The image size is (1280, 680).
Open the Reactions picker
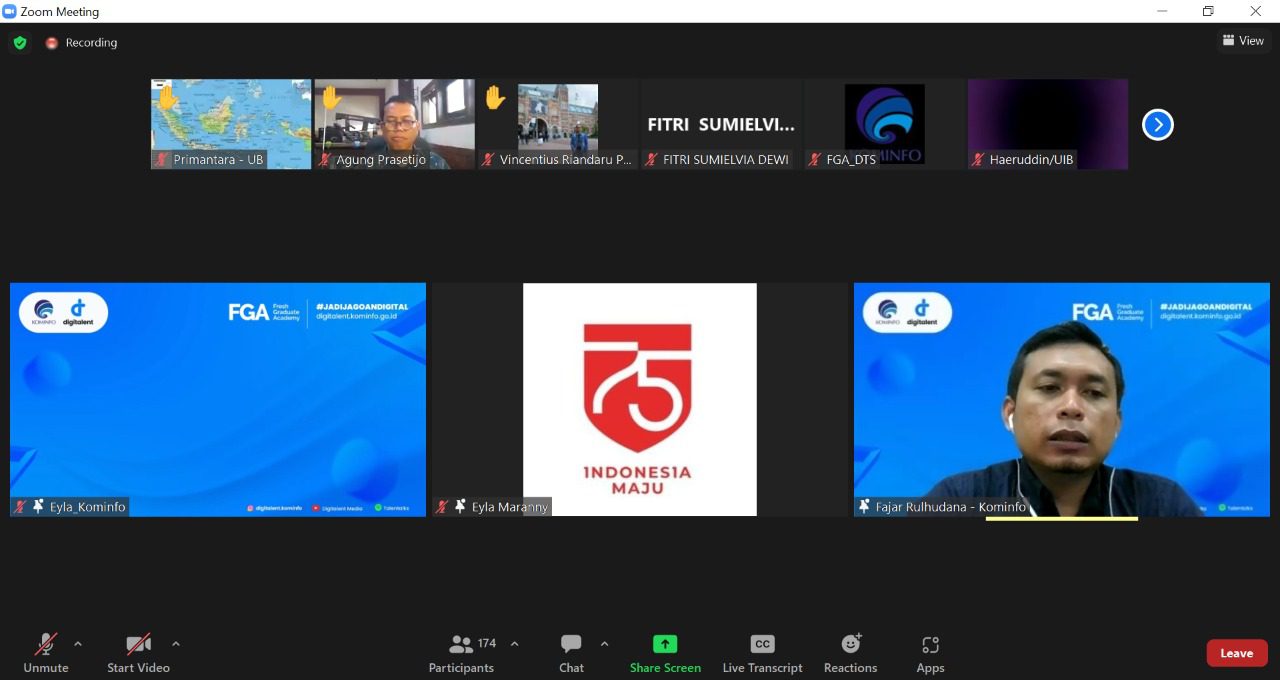pyautogui.click(x=850, y=654)
